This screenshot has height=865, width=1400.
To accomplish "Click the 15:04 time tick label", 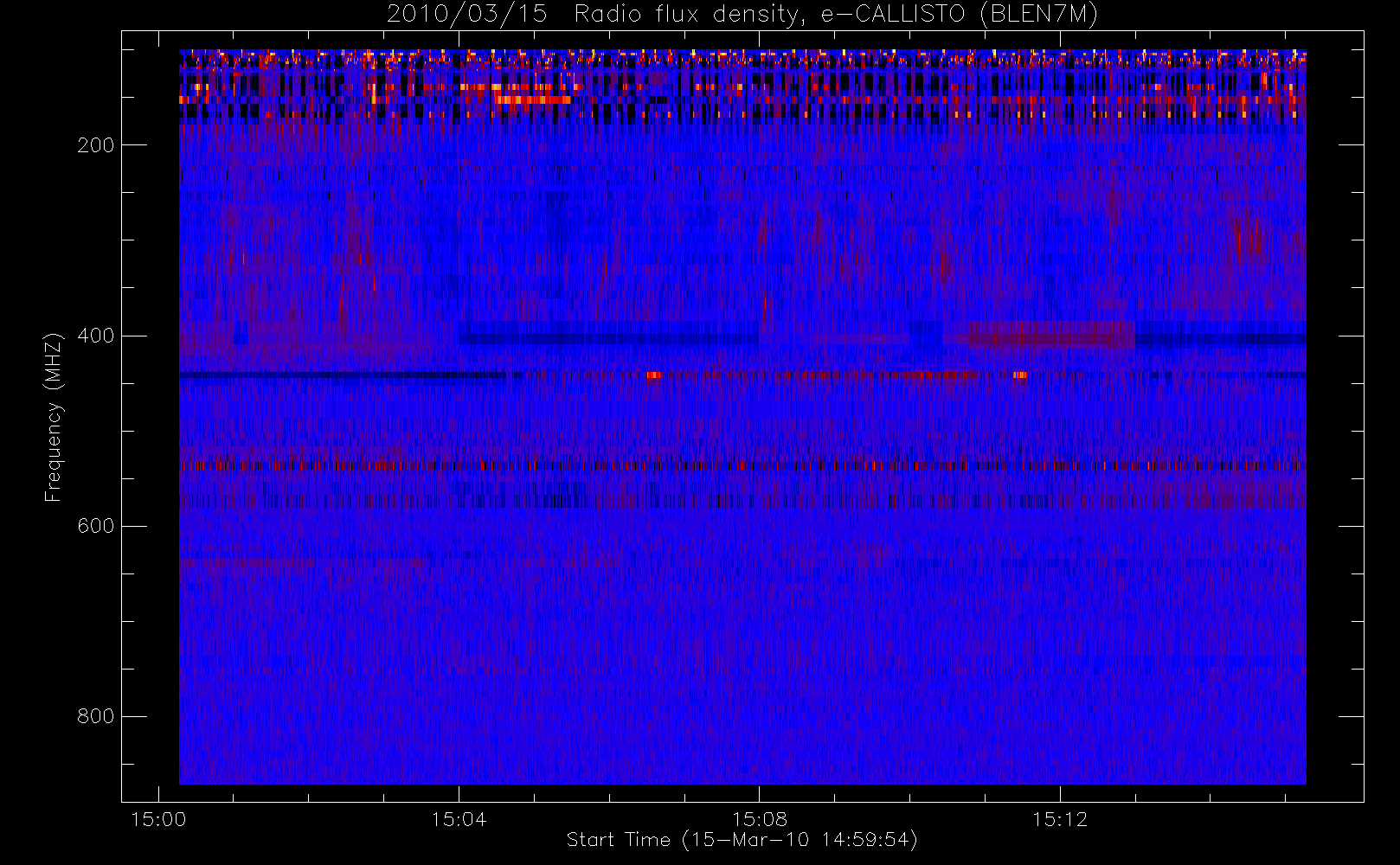I will [459, 818].
